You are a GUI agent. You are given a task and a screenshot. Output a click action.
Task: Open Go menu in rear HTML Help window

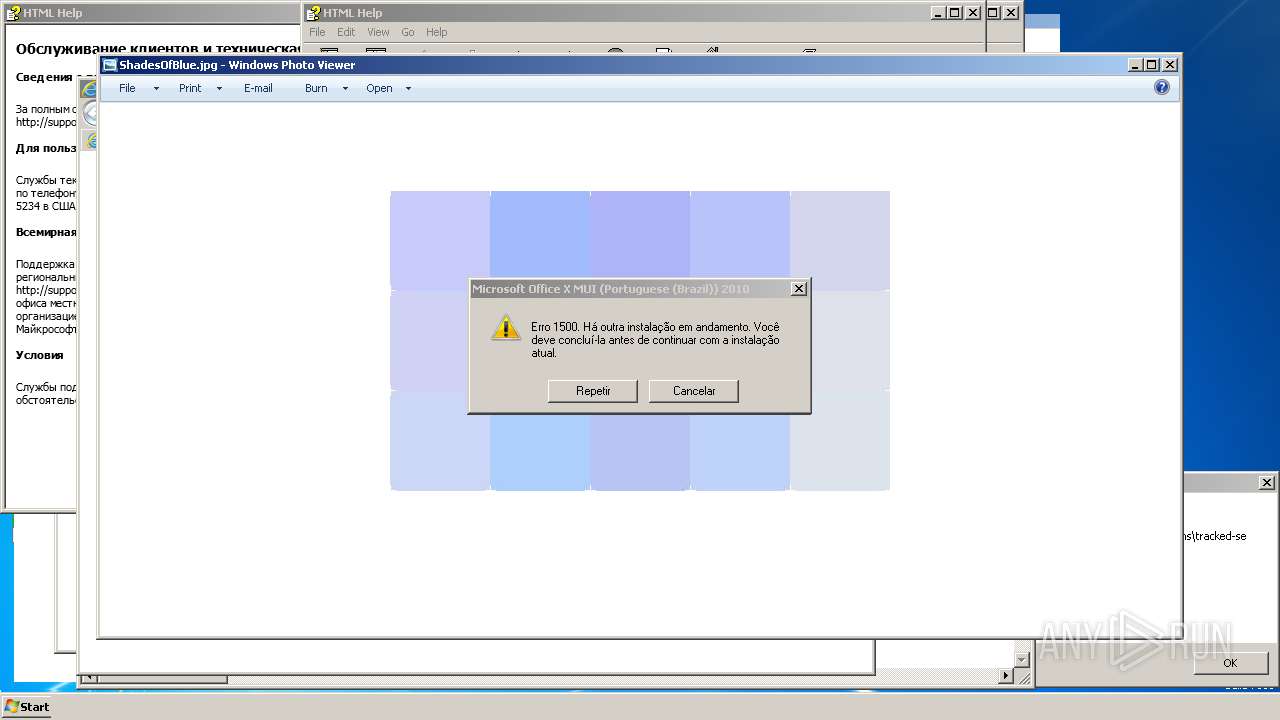pos(408,32)
